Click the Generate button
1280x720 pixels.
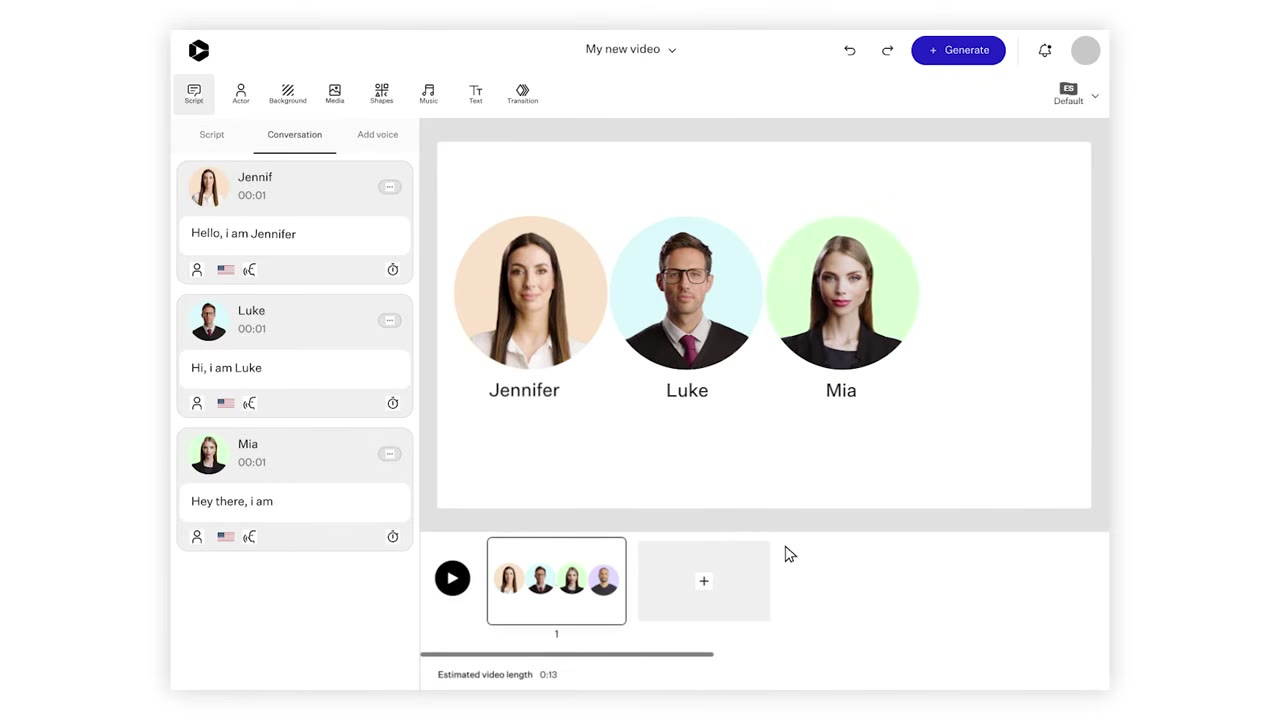pos(958,50)
